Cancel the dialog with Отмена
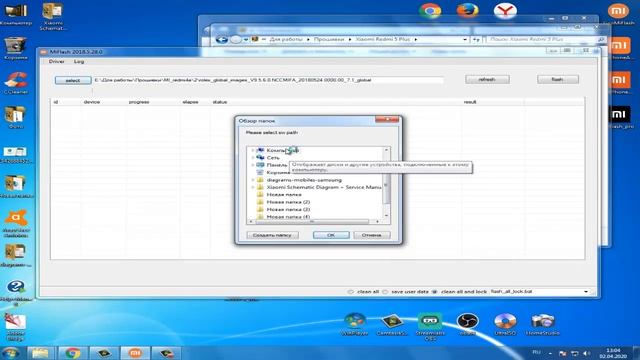This screenshot has width=640, height=360. [x=371, y=235]
